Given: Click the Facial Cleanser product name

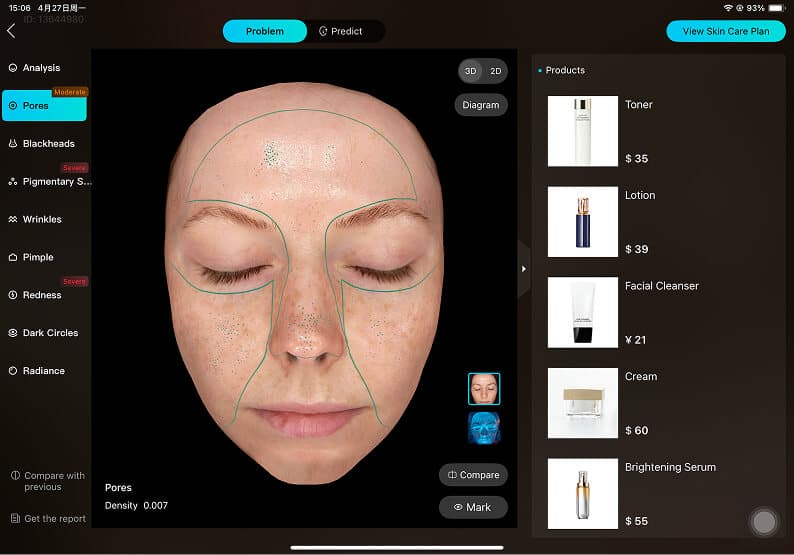Looking at the screenshot, I should coord(662,286).
